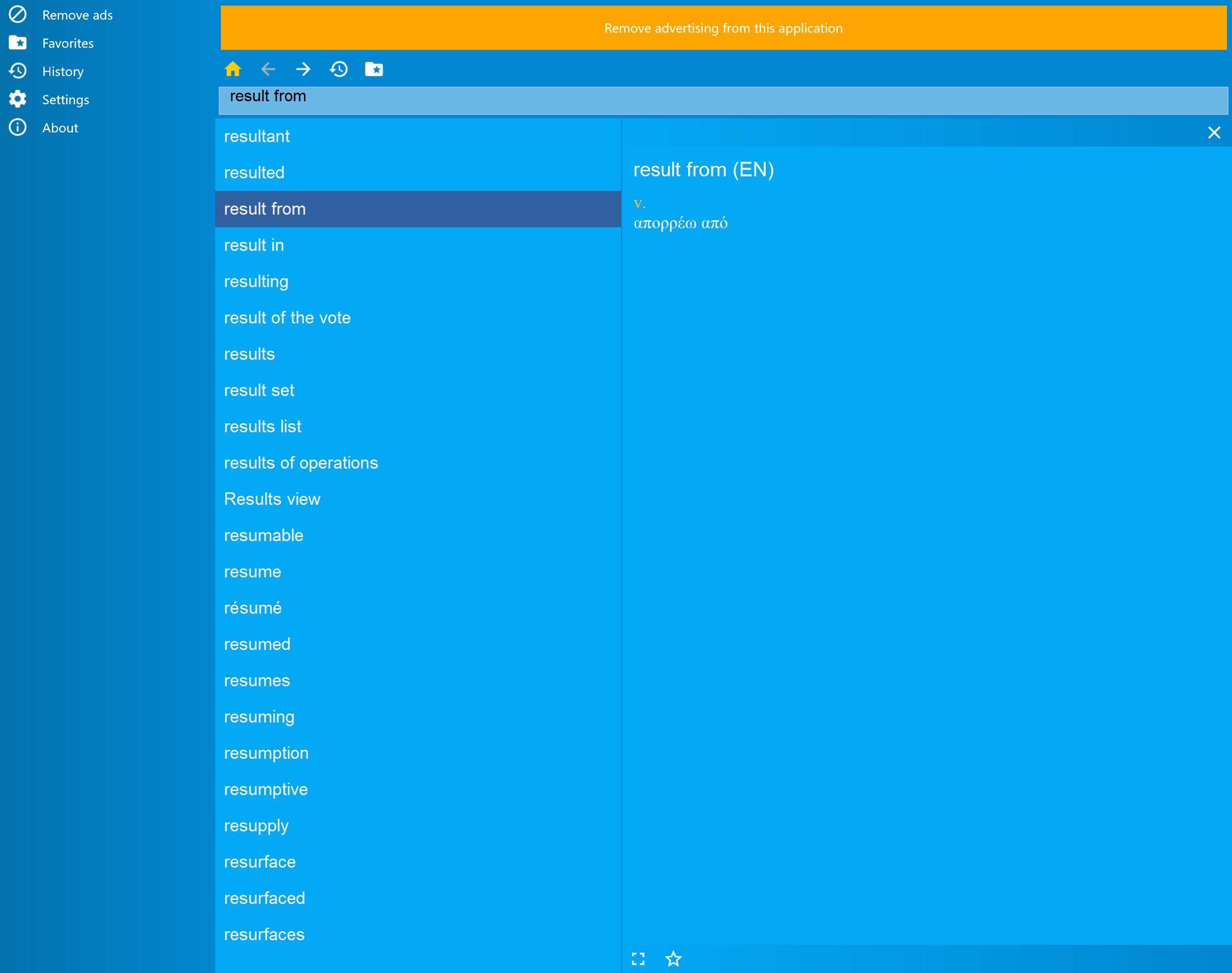Select 'result in' from the word list

point(254,245)
